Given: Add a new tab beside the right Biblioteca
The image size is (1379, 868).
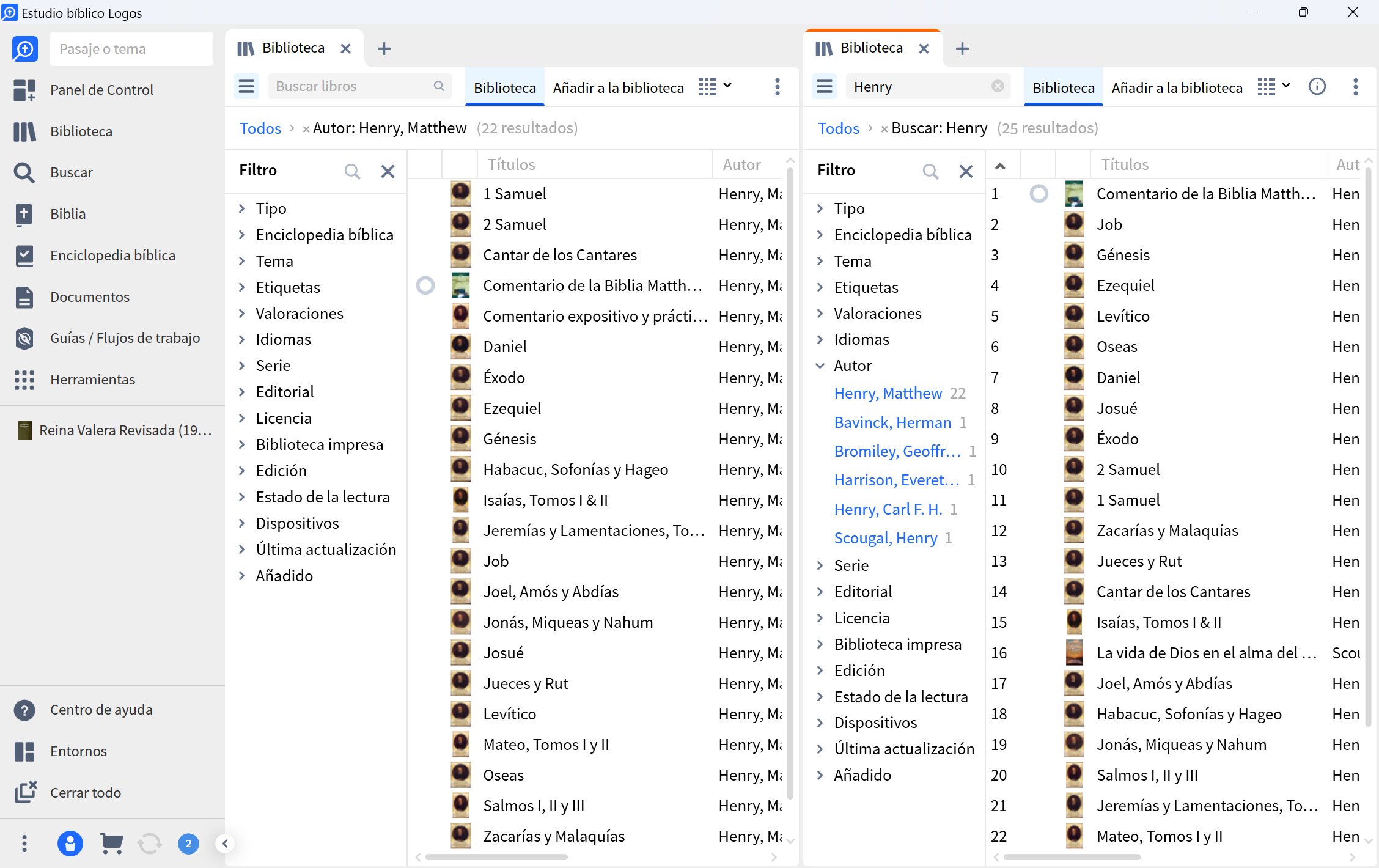Looking at the screenshot, I should pos(962,48).
